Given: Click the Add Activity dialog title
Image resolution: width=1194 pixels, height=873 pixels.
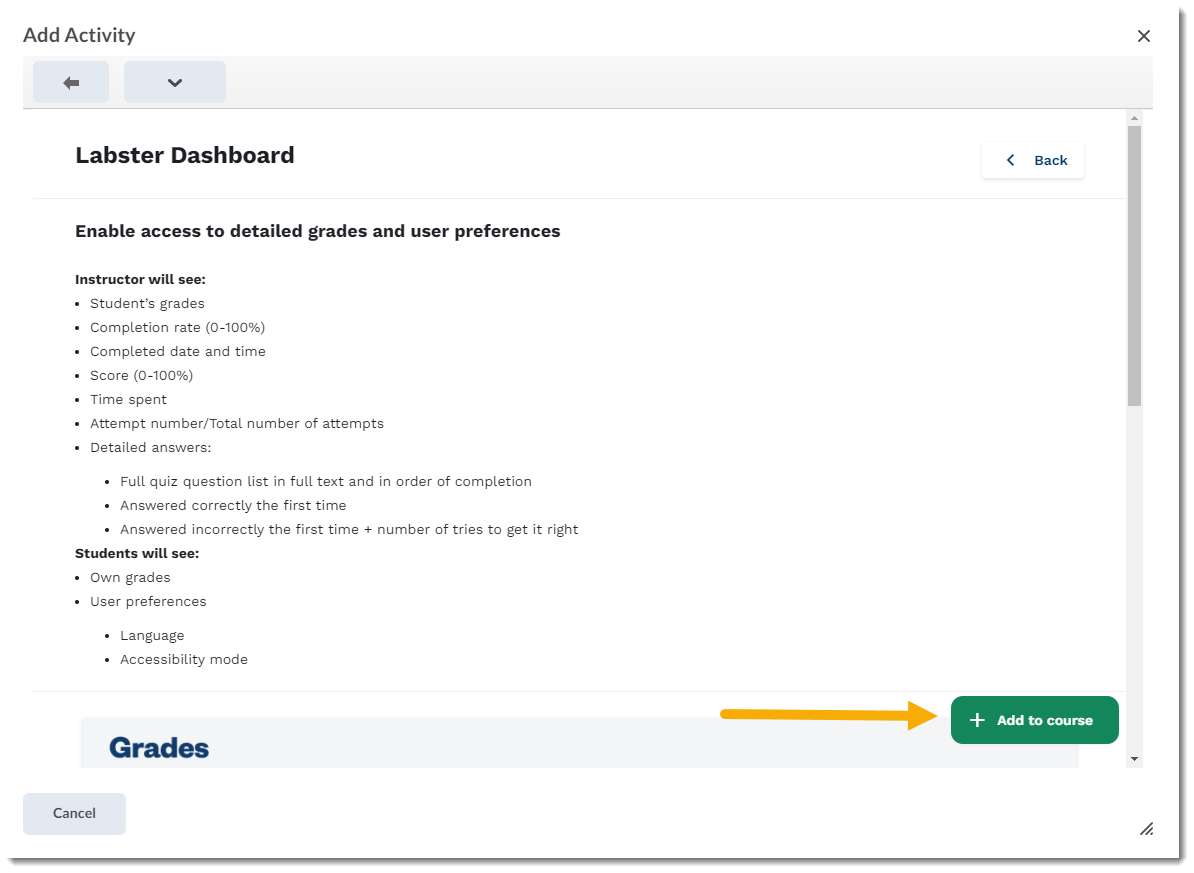Looking at the screenshot, I should point(79,35).
